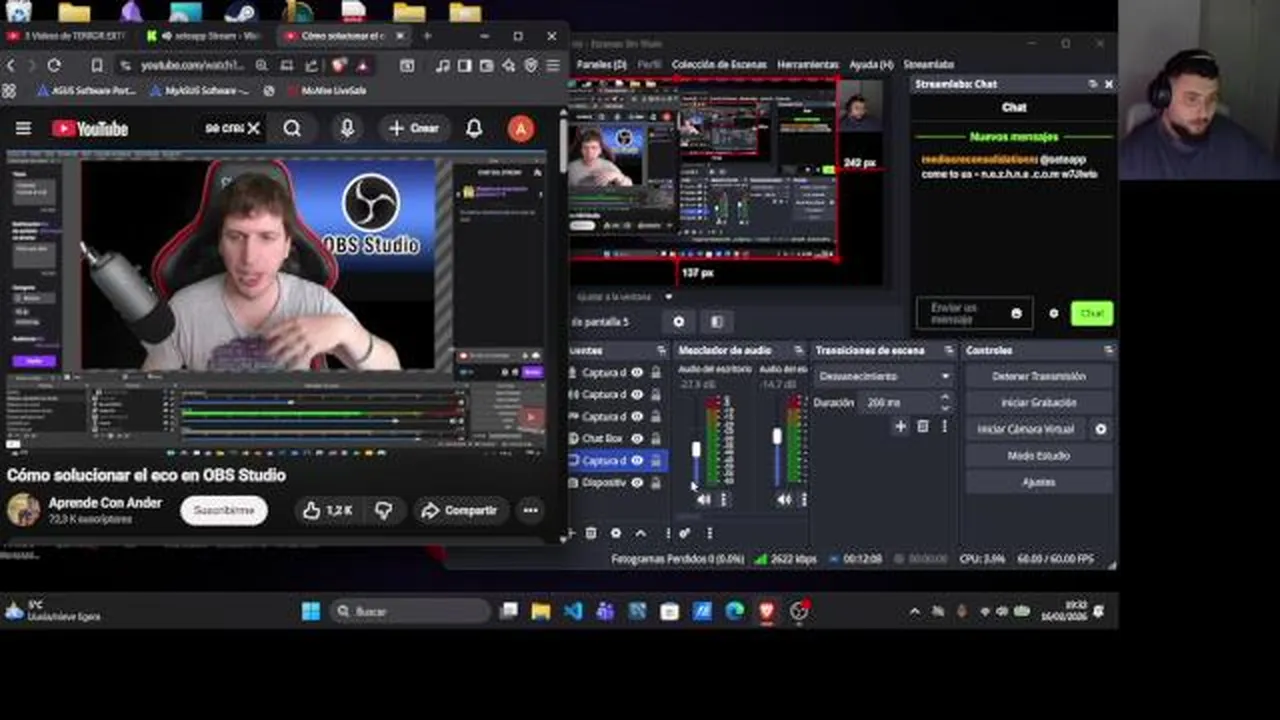Image resolution: width=1280 pixels, height=720 pixels.
Task: Open YouTube account avatar menu
Action: (520, 128)
